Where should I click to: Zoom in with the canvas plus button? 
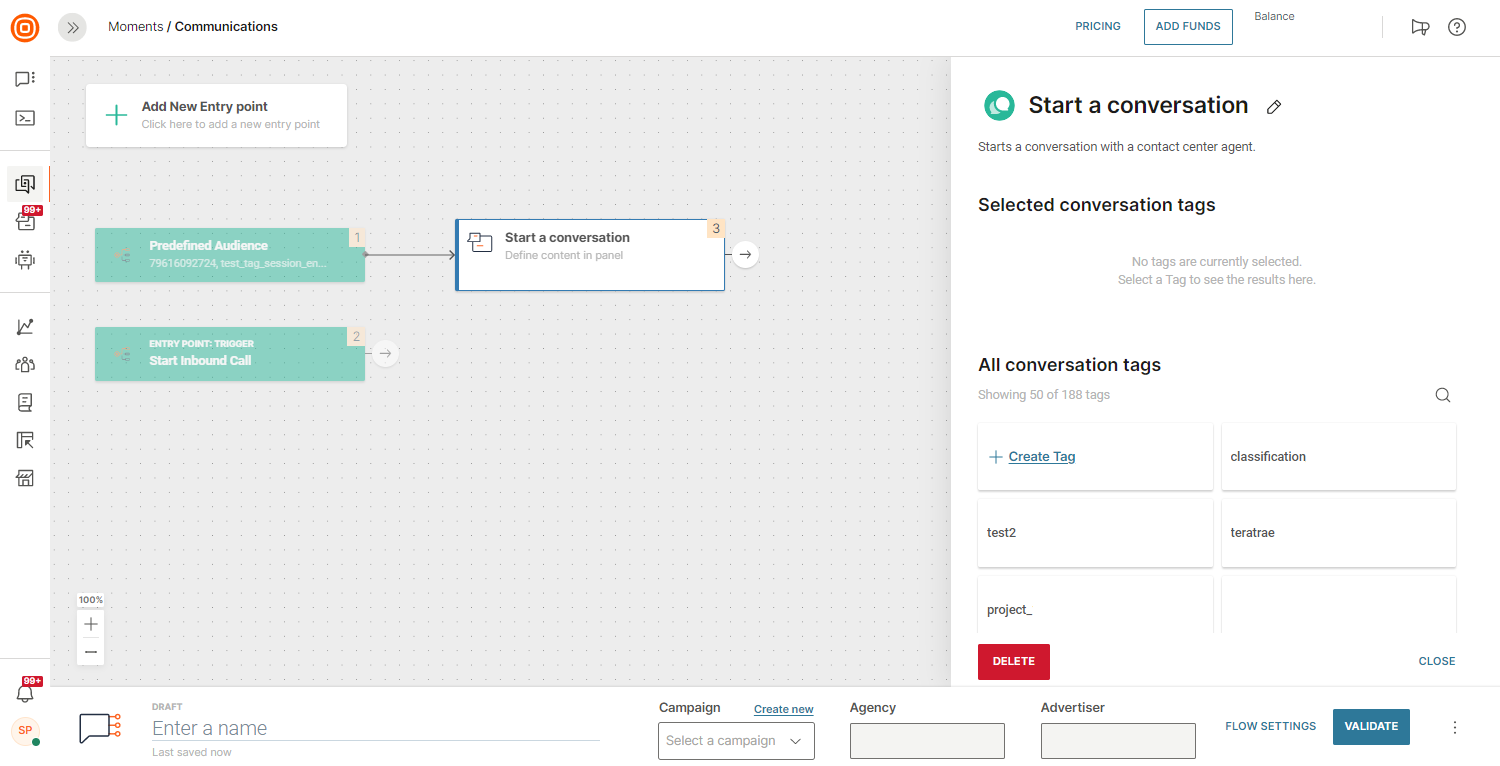coord(91,624)
